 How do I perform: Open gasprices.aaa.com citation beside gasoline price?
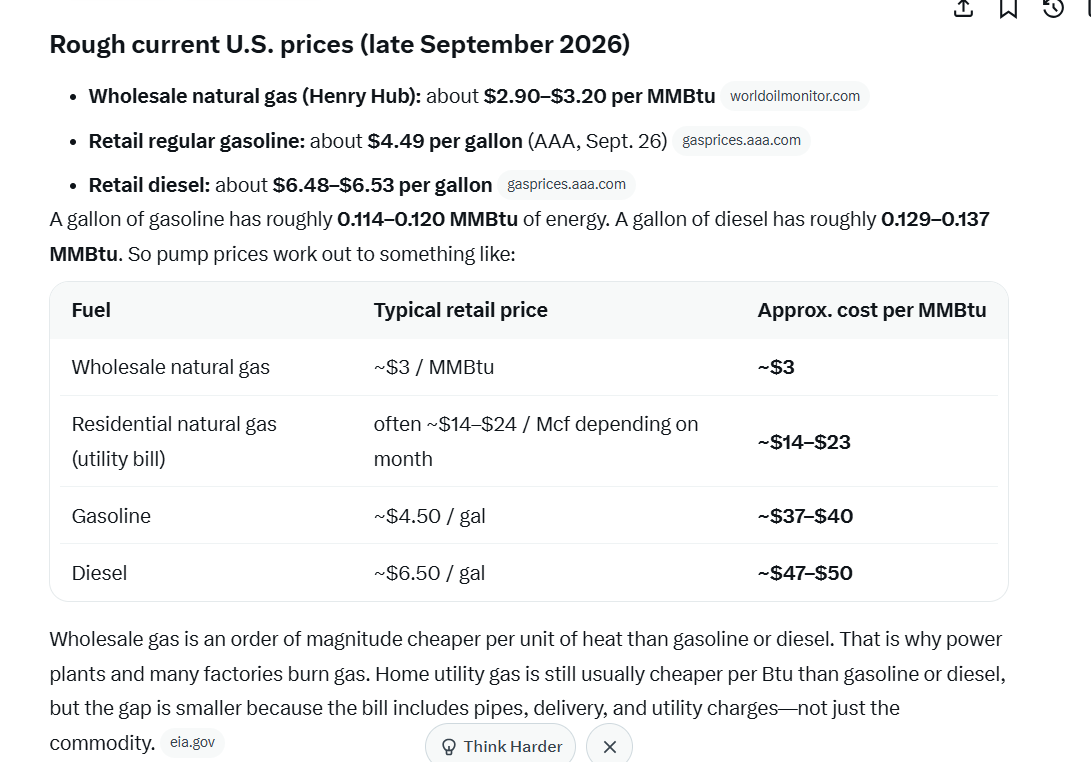click(x=741, y=140)
